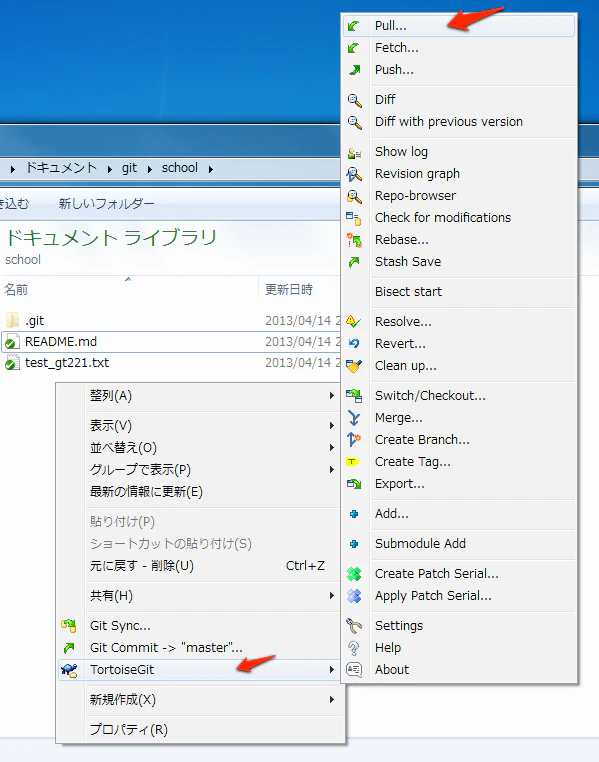Image resolution: width=599 pixels, height=762 pixels.
Task: Click the ドキュメント breadcrumb segment
Action: (x=61, y=168)
